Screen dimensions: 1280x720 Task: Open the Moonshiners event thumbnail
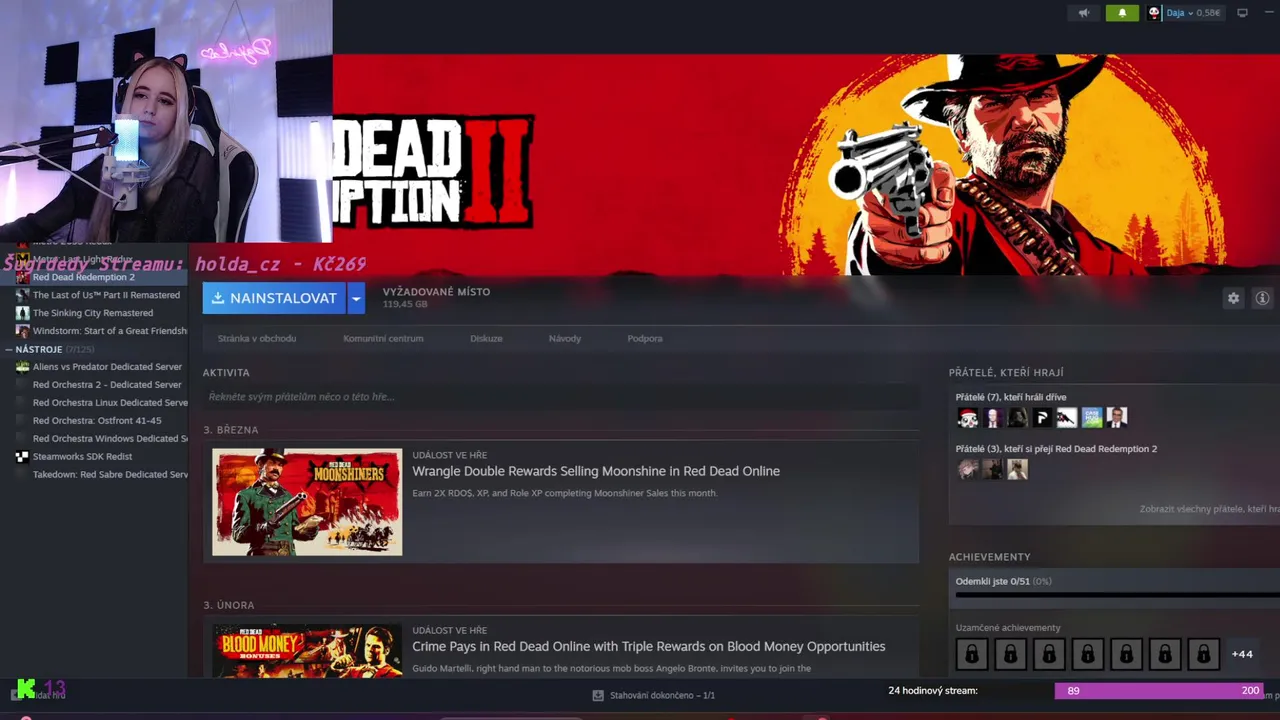click(307, 502)
